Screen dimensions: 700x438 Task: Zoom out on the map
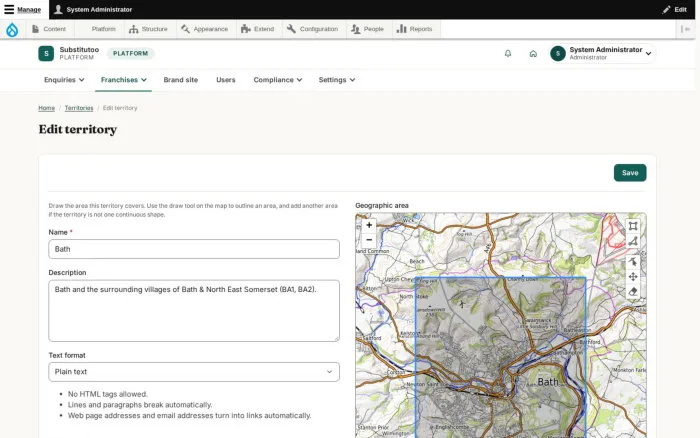coord(369,240)
